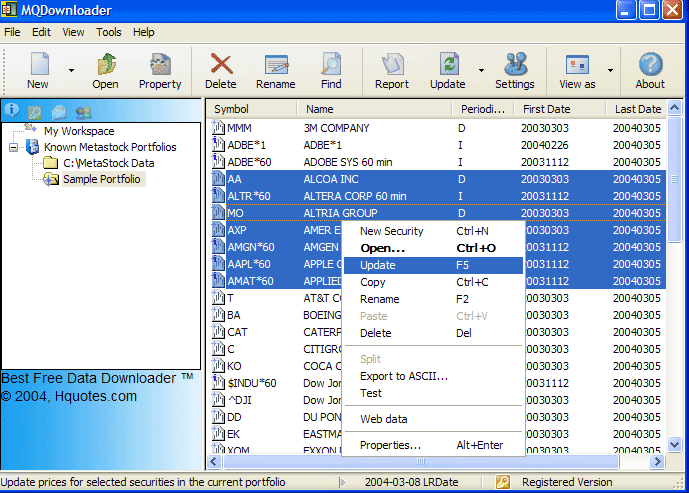Select the C:\MetaStock Data folder

(109, 163)
